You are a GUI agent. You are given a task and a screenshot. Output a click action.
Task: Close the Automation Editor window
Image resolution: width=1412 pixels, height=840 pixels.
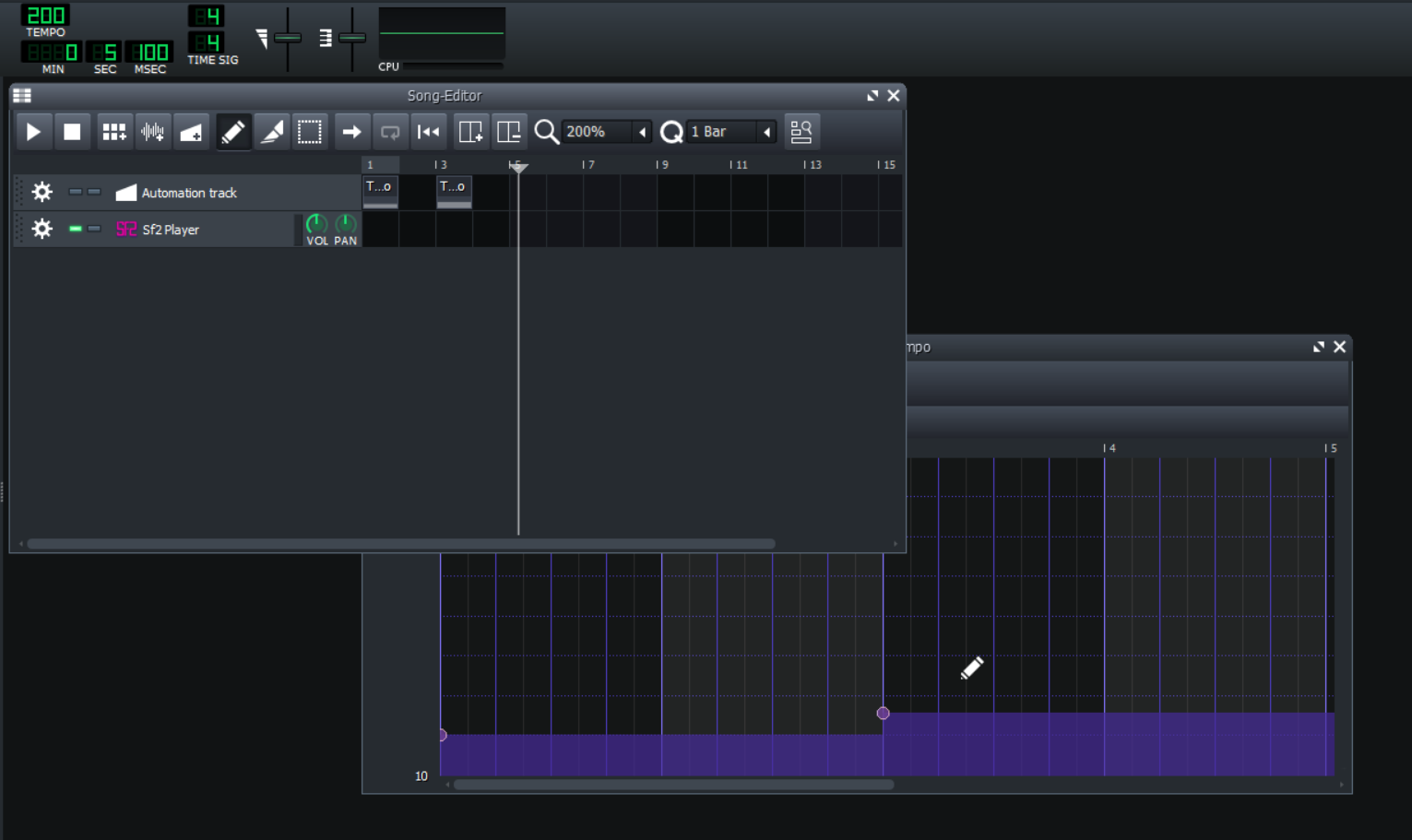[1340, 347]
